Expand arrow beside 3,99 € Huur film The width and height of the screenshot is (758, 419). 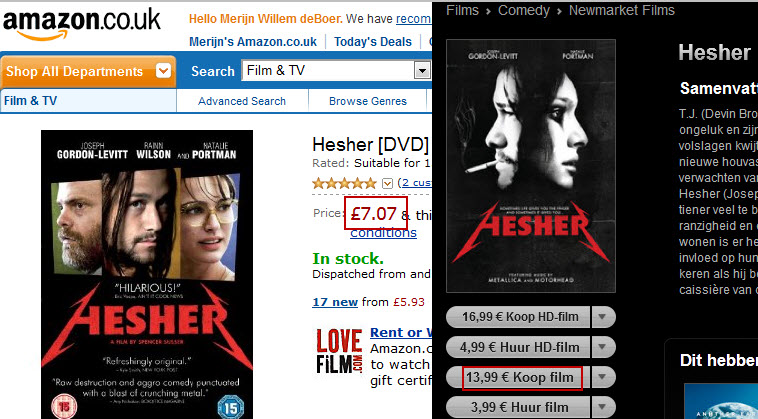tap(602, 407)
